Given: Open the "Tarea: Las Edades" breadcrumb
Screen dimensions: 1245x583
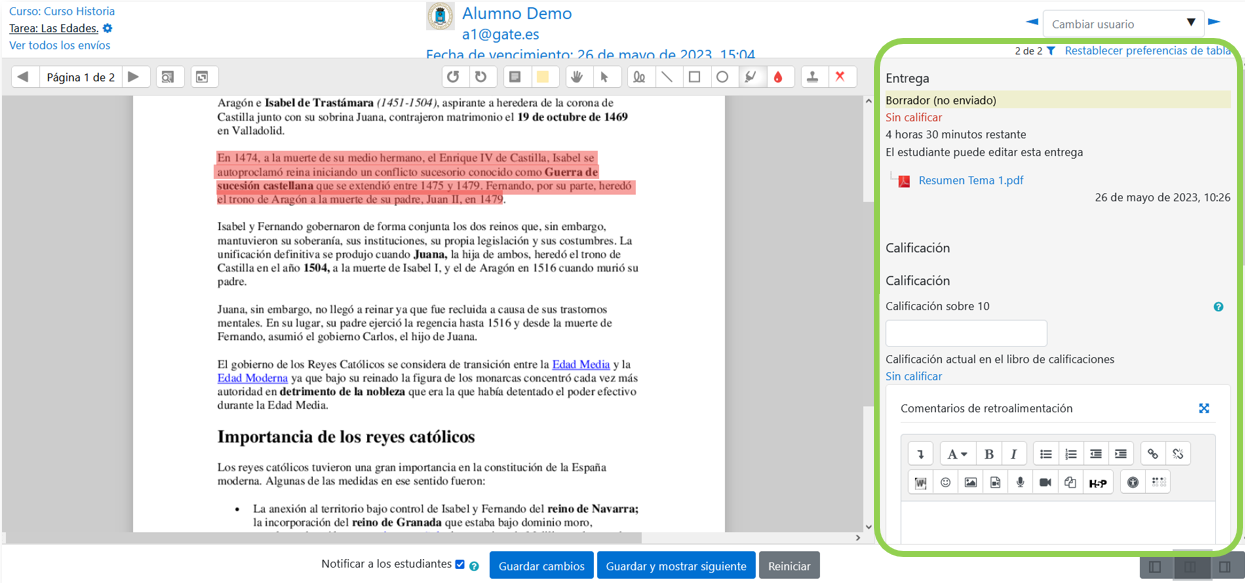Looking at the screenshot, I should [x=56, y=28].
